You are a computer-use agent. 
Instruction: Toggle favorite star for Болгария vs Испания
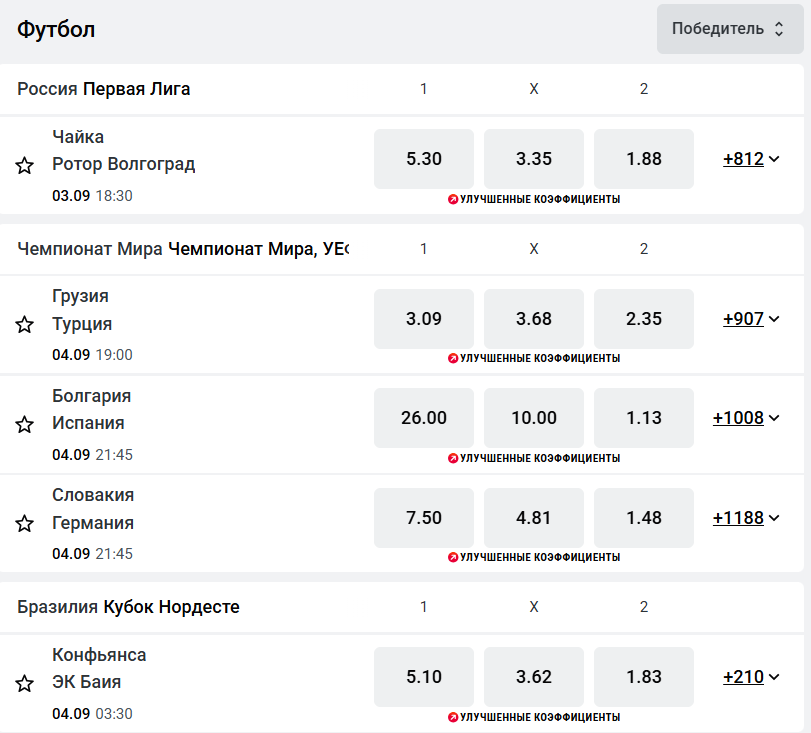point(25,424)
